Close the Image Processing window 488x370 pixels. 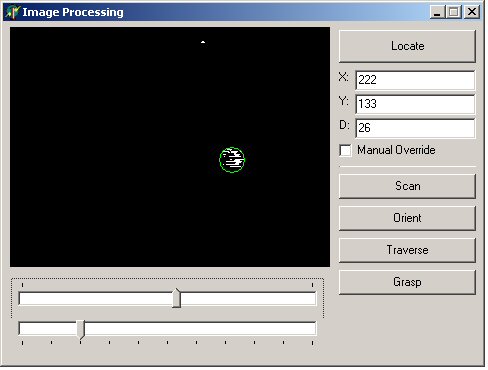pyautogui.click(x=472, y=12)
